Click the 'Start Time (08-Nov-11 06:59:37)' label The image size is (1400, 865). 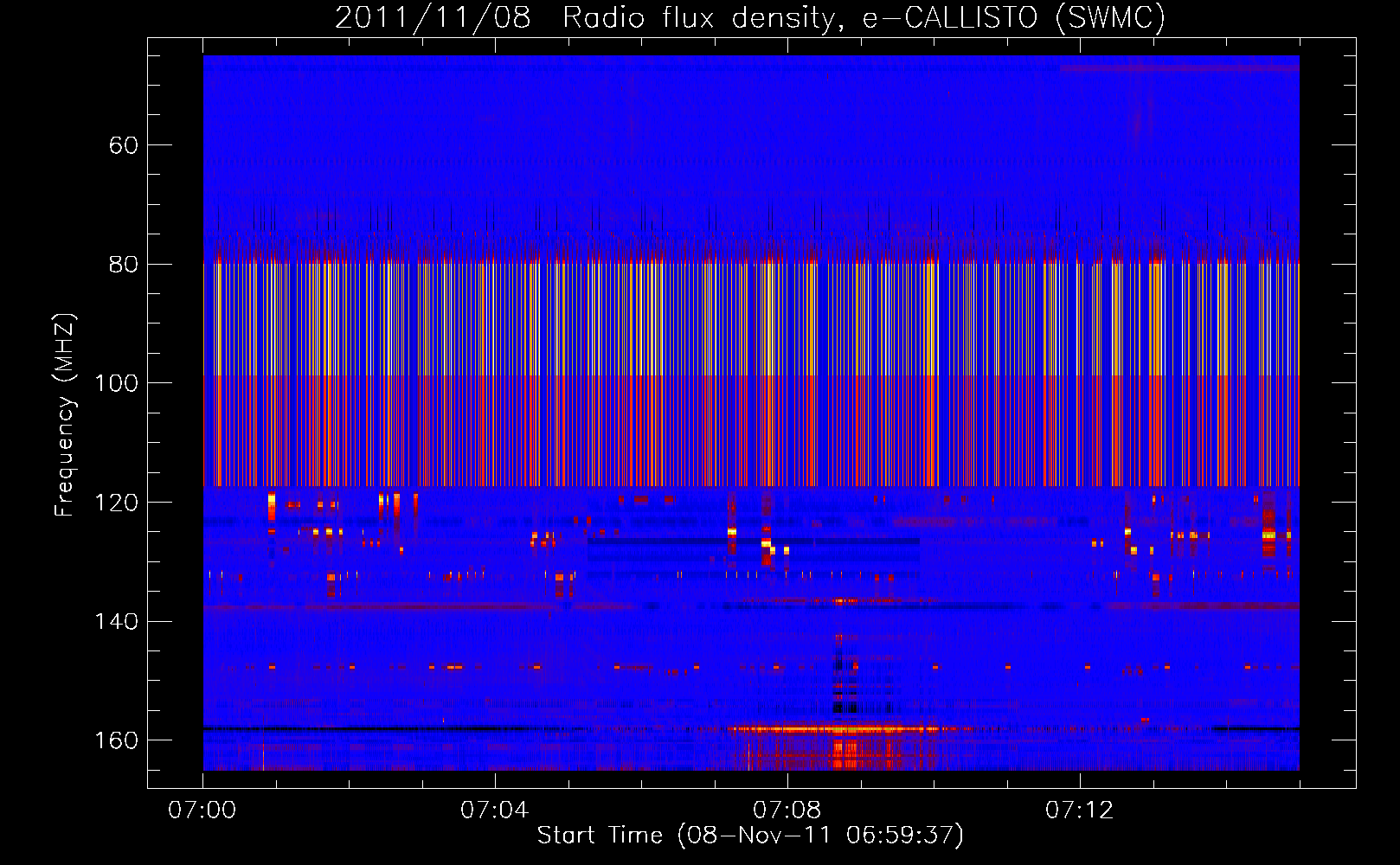pyautogui.click(x=750, y=836)
